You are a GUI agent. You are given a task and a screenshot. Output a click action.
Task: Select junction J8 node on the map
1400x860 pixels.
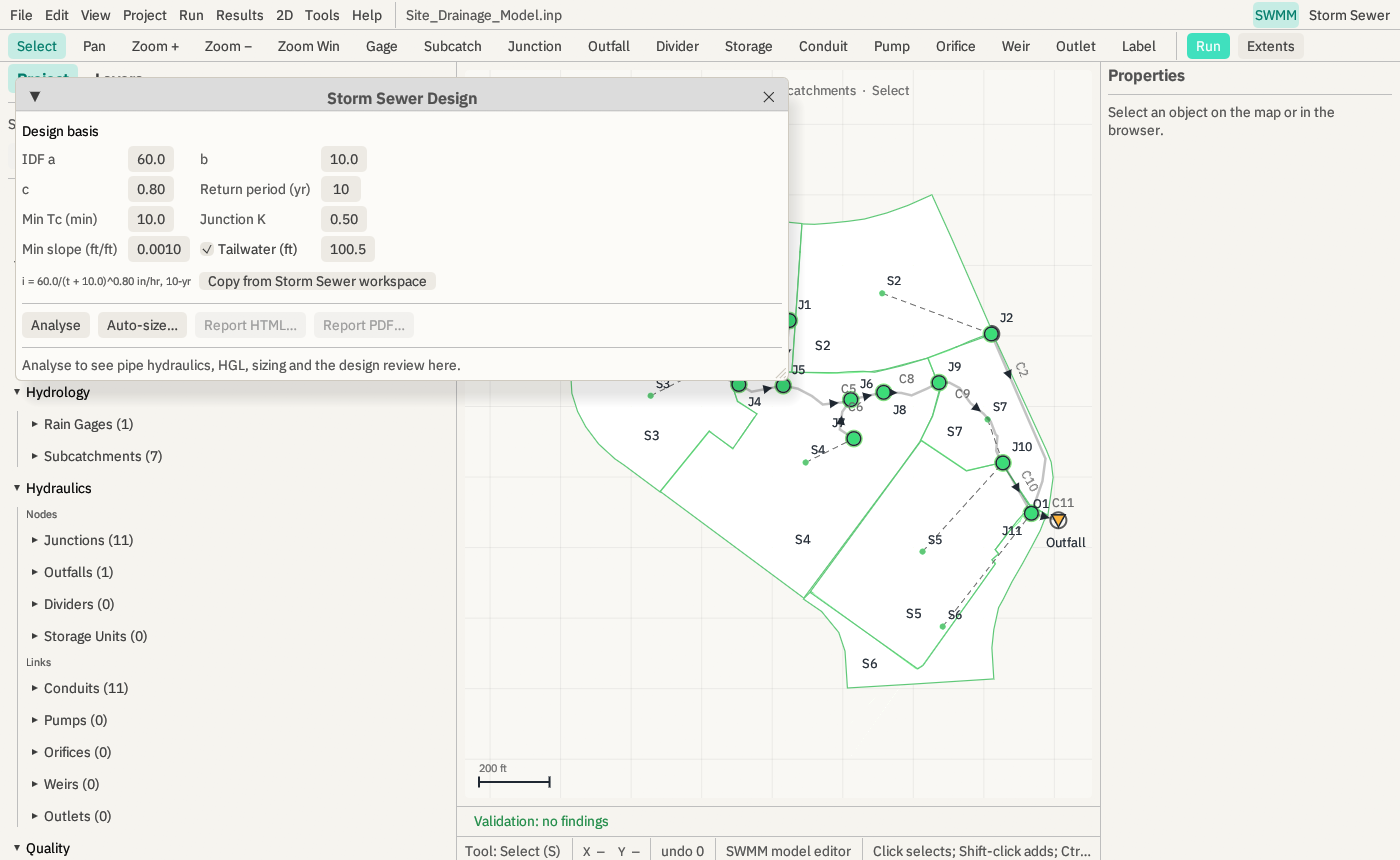[x=883, y=392]
